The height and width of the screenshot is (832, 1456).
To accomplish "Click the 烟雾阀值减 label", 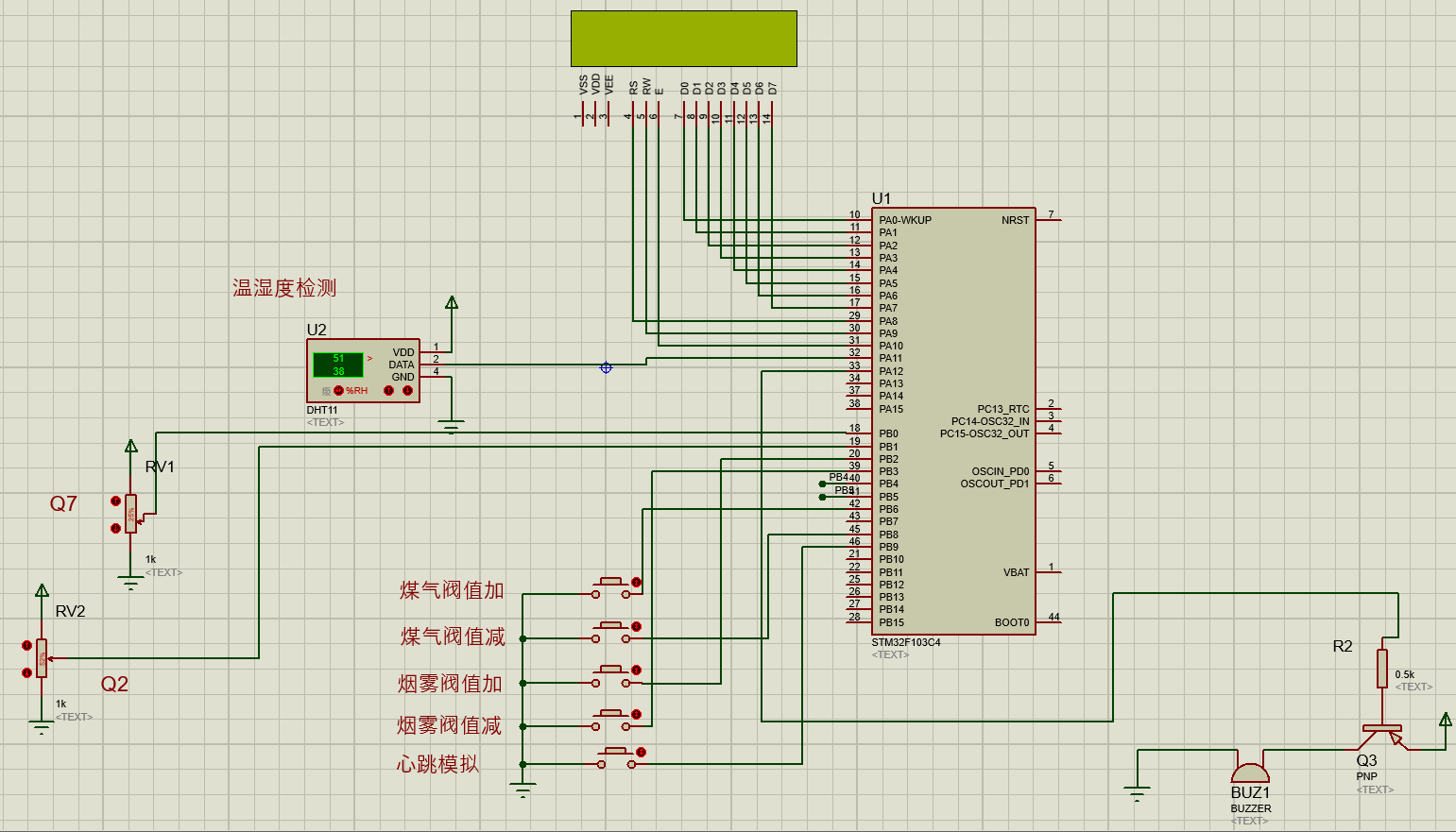I will click(450, 725).
